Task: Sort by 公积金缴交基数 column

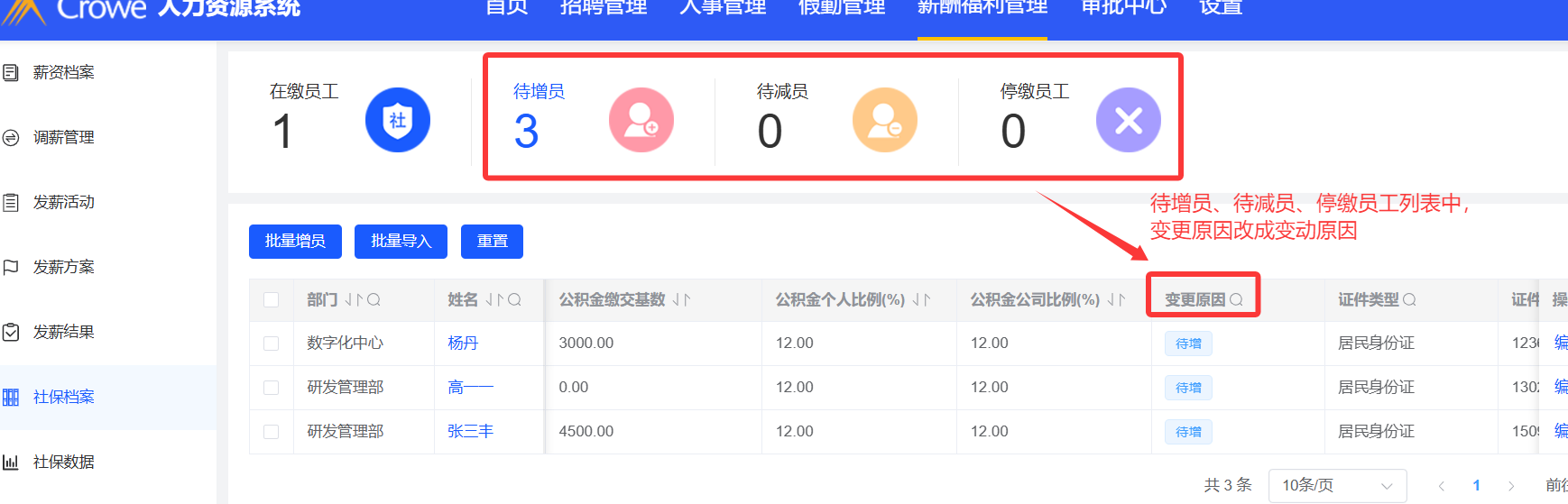Action: pos(682,299)
